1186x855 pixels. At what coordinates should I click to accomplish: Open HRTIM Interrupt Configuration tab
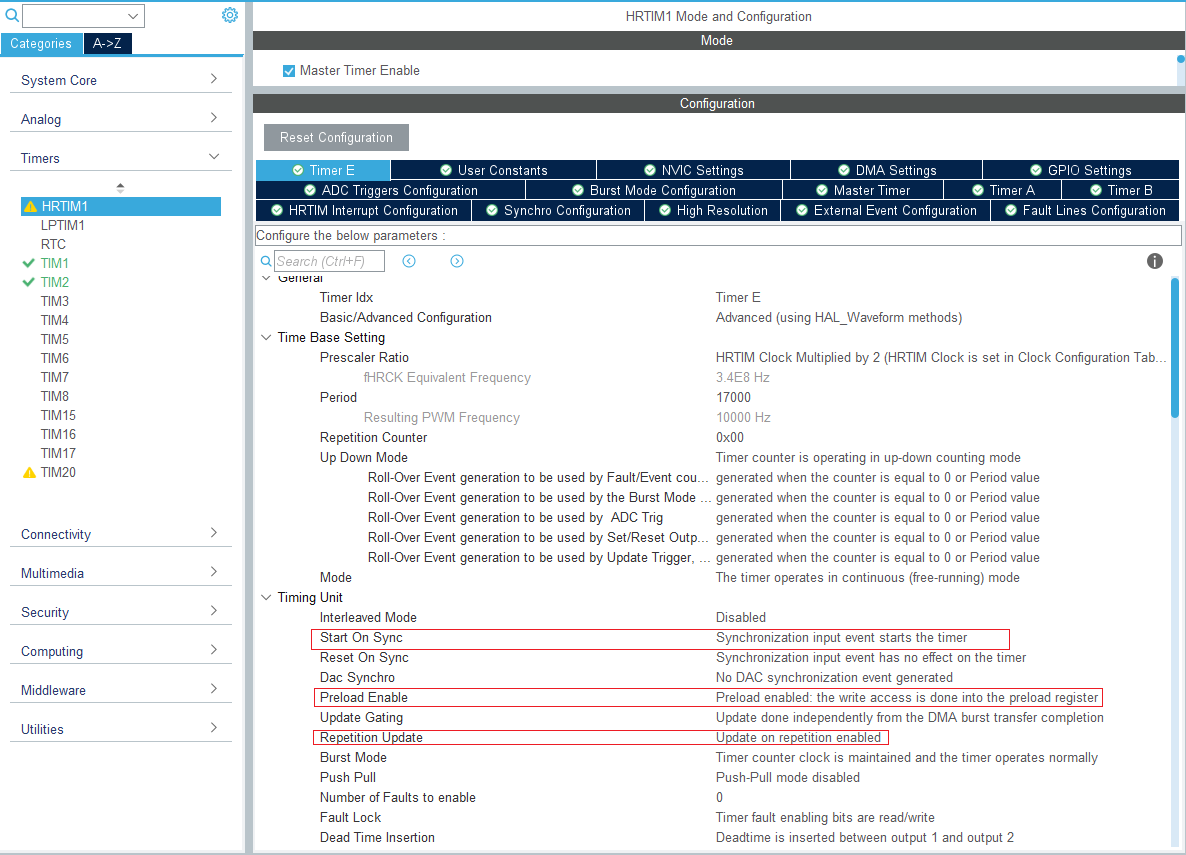[x=364, y=210]
